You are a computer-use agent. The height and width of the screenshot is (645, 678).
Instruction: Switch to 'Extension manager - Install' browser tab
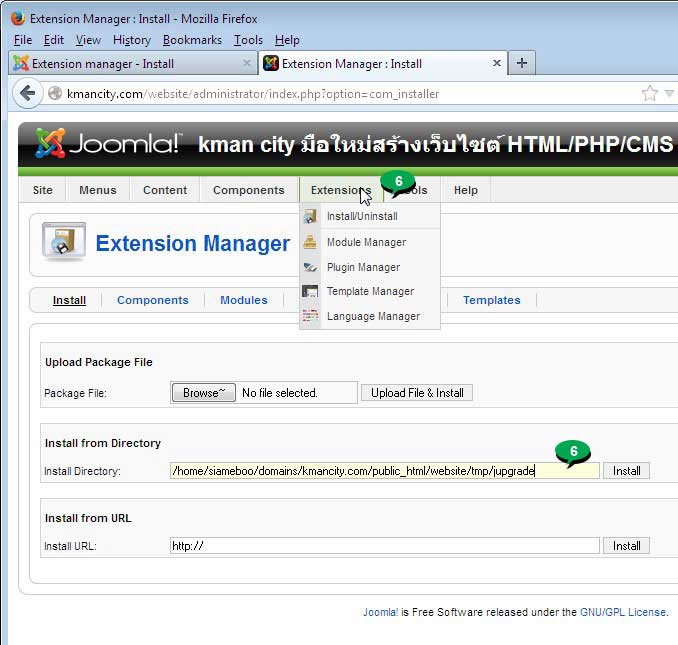[133, 63]
